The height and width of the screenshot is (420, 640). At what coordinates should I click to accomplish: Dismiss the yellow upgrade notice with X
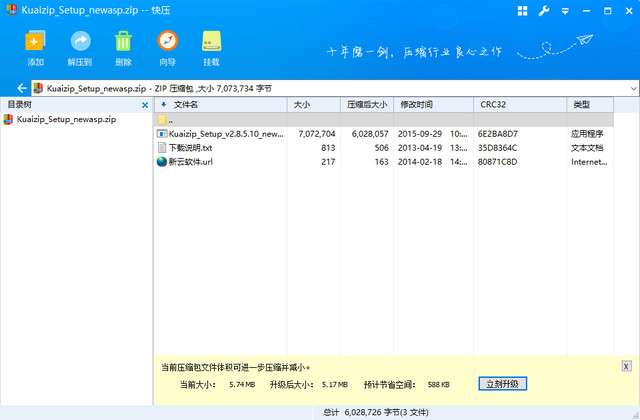click(x=626, y=366)
